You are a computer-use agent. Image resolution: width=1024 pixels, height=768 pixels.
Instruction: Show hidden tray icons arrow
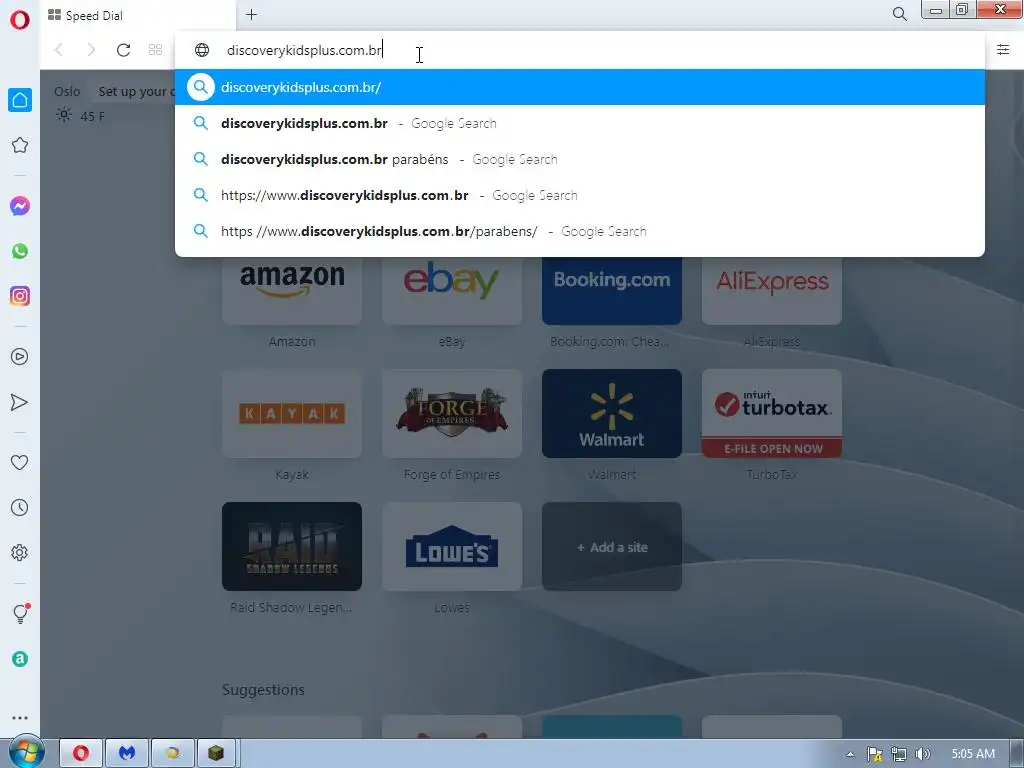(850, 754)
